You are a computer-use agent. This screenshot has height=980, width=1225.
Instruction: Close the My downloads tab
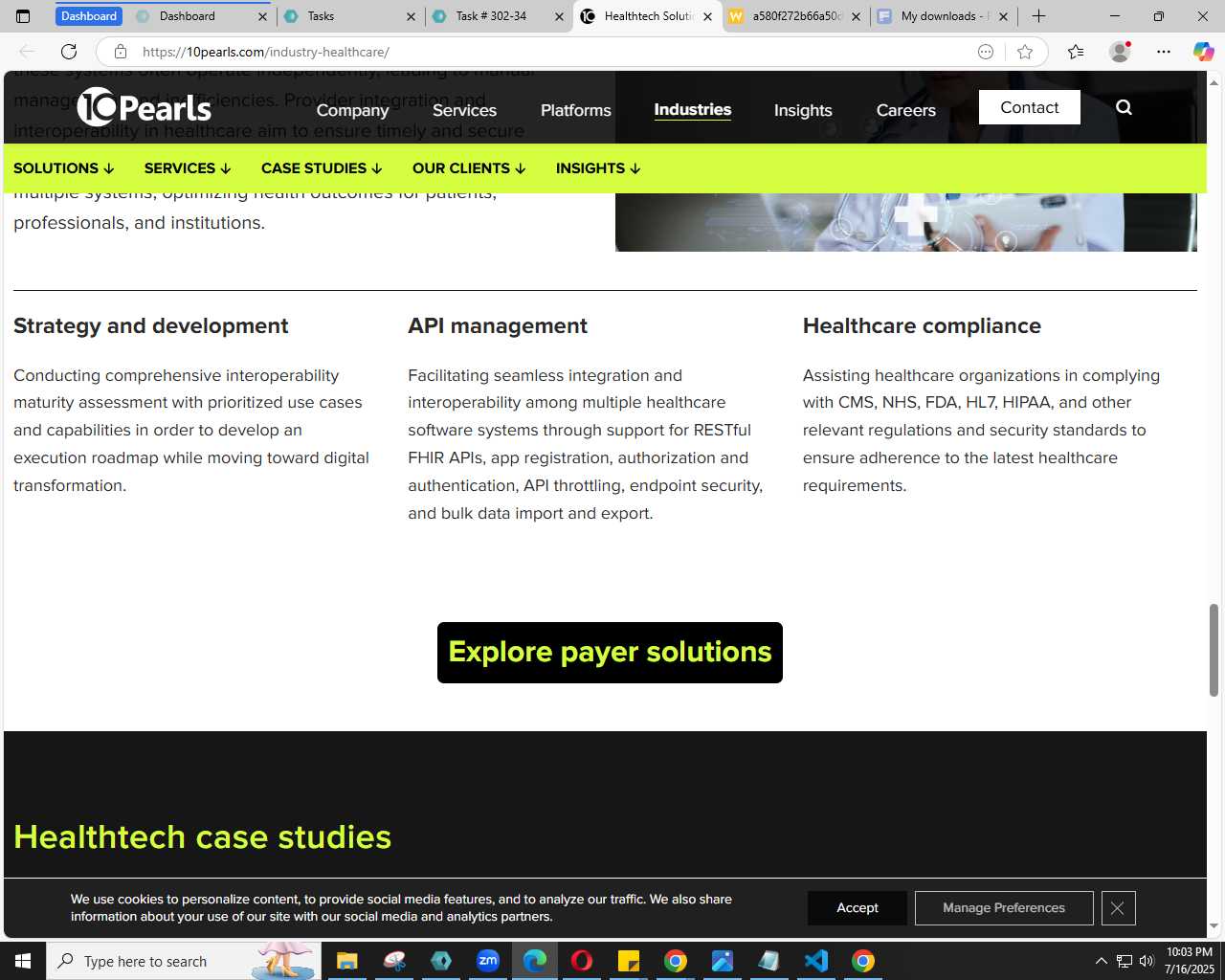click(x=1003, y=16)
